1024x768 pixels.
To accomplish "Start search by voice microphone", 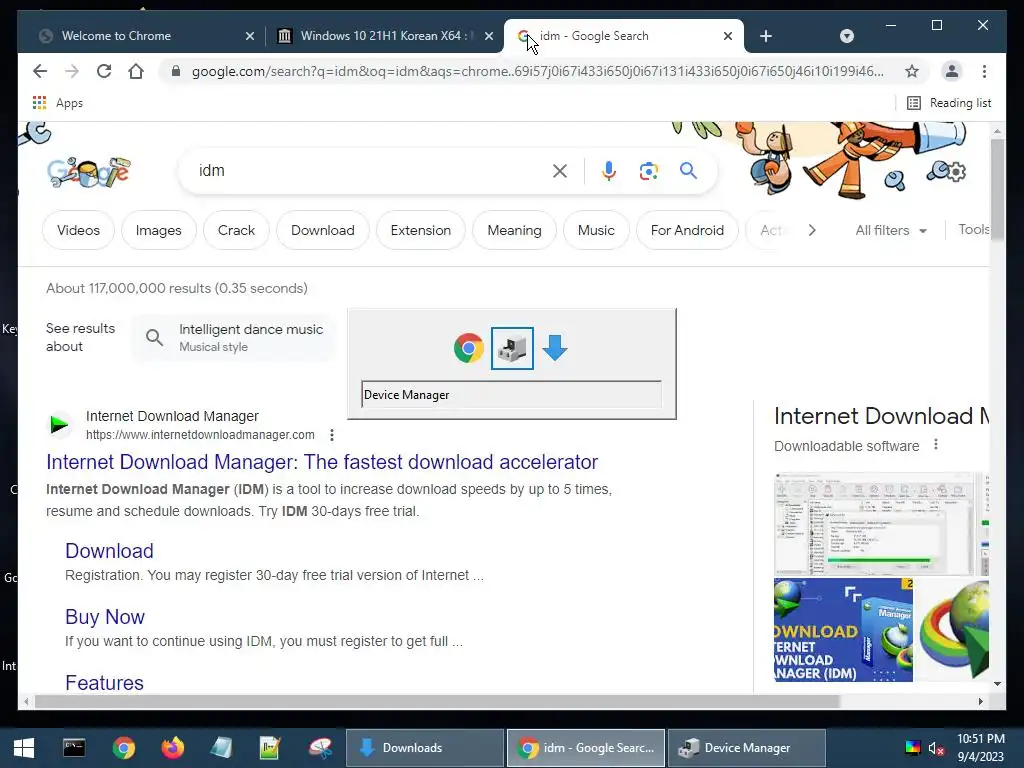I will click(x=609, y=171).
